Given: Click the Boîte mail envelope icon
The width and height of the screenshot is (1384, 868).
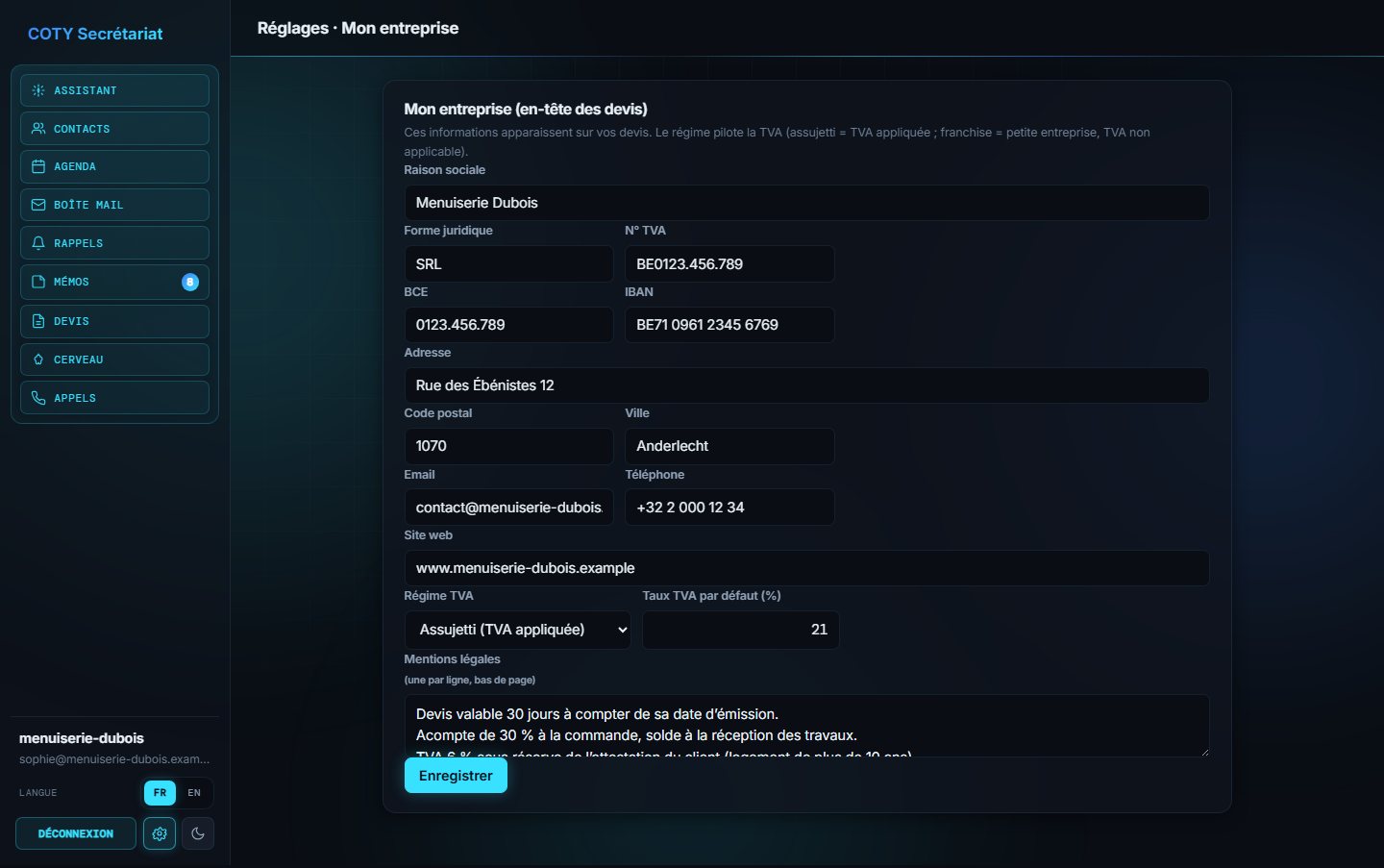Looking at the screenshot, I should pyautogui.click(x=38, y=205).
